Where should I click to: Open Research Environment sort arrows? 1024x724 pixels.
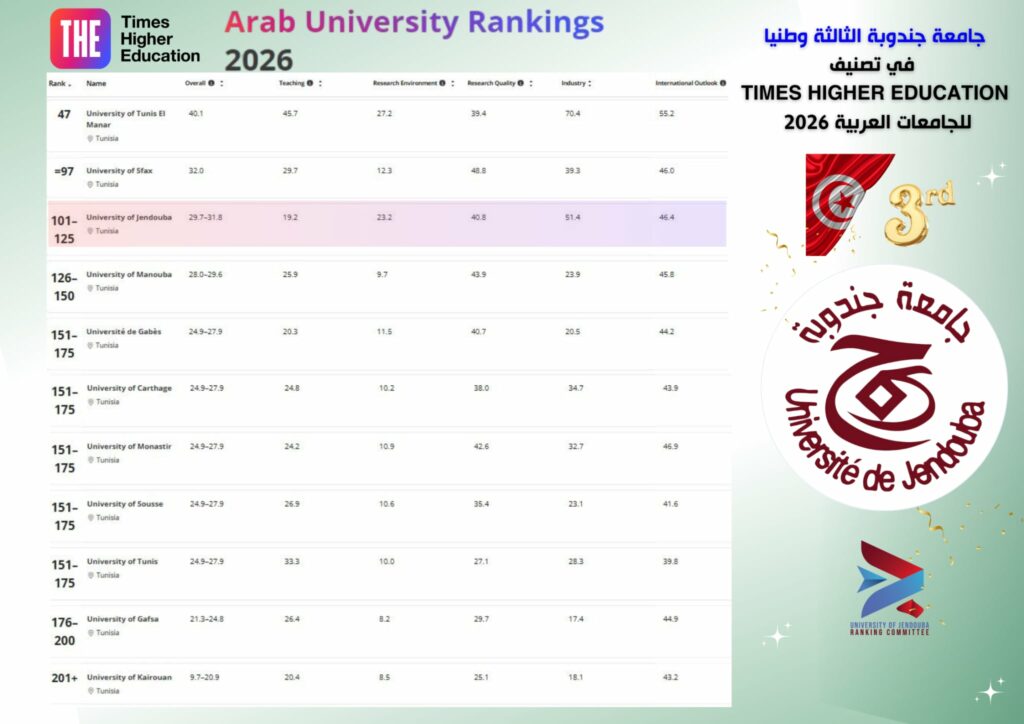pyautogui.click(x=453, y=84)
